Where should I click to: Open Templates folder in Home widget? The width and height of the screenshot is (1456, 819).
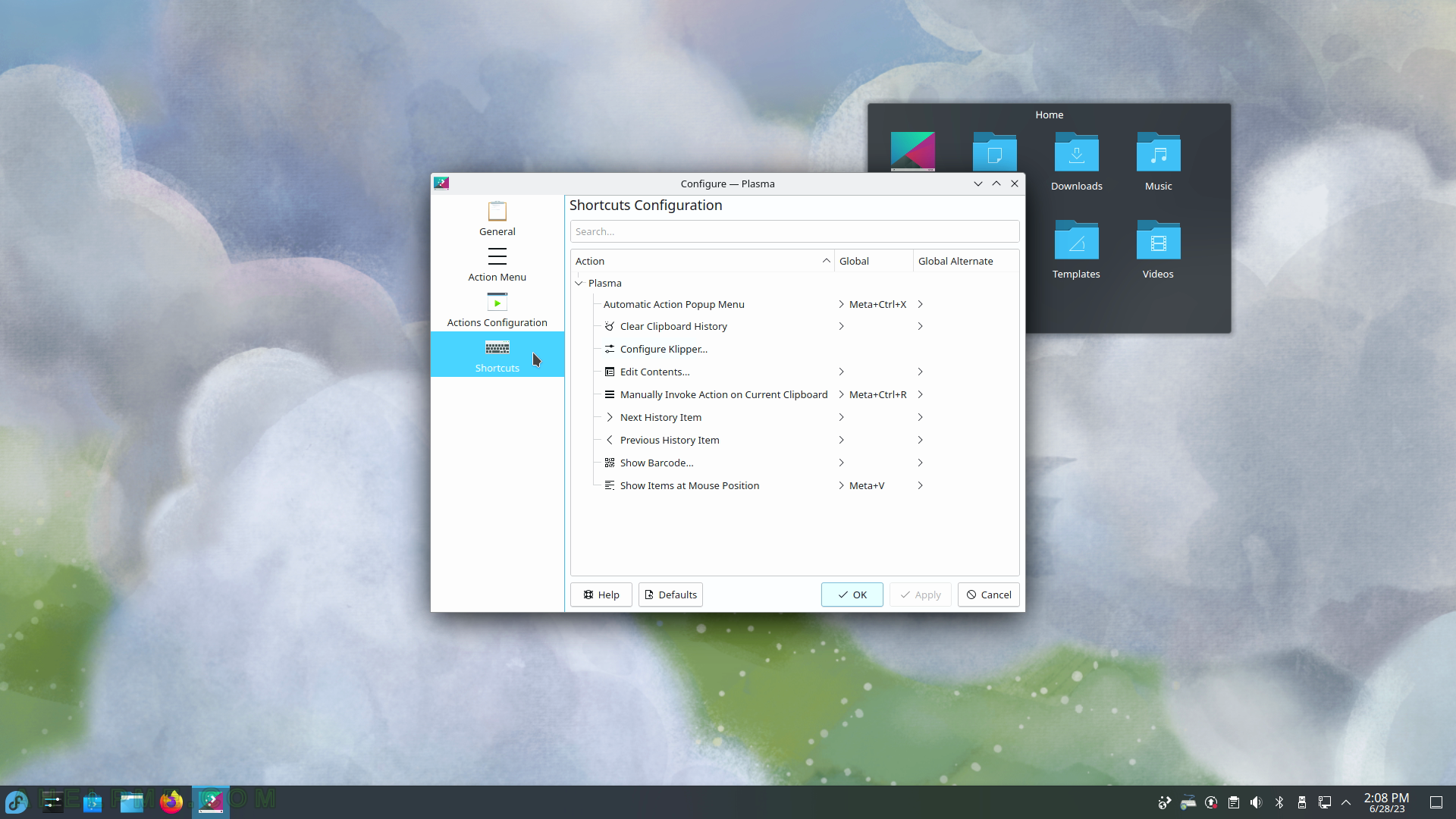point(1076,250)
